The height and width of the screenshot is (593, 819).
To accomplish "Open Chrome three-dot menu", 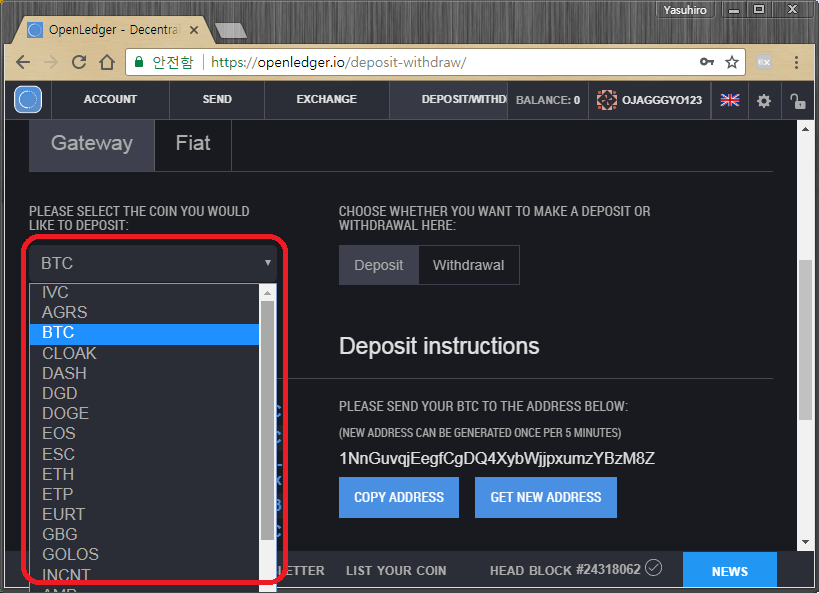I will point(796,62).
